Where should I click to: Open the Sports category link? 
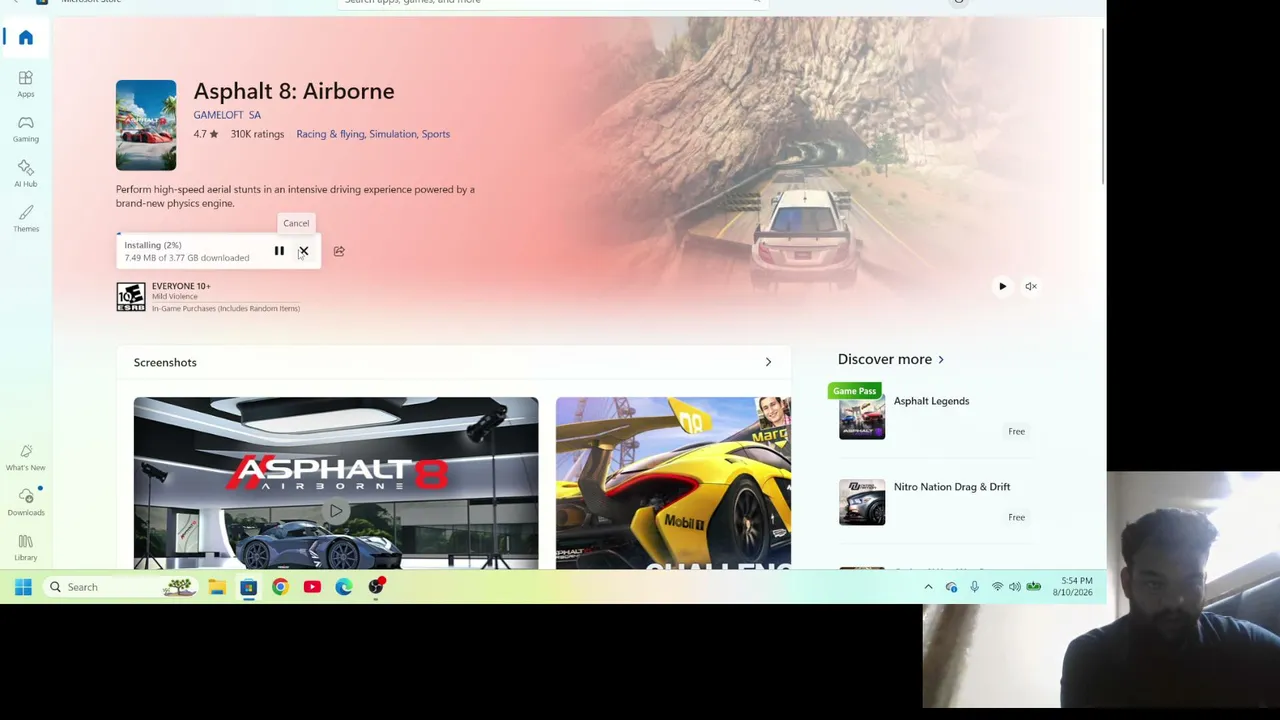[436, 134]
